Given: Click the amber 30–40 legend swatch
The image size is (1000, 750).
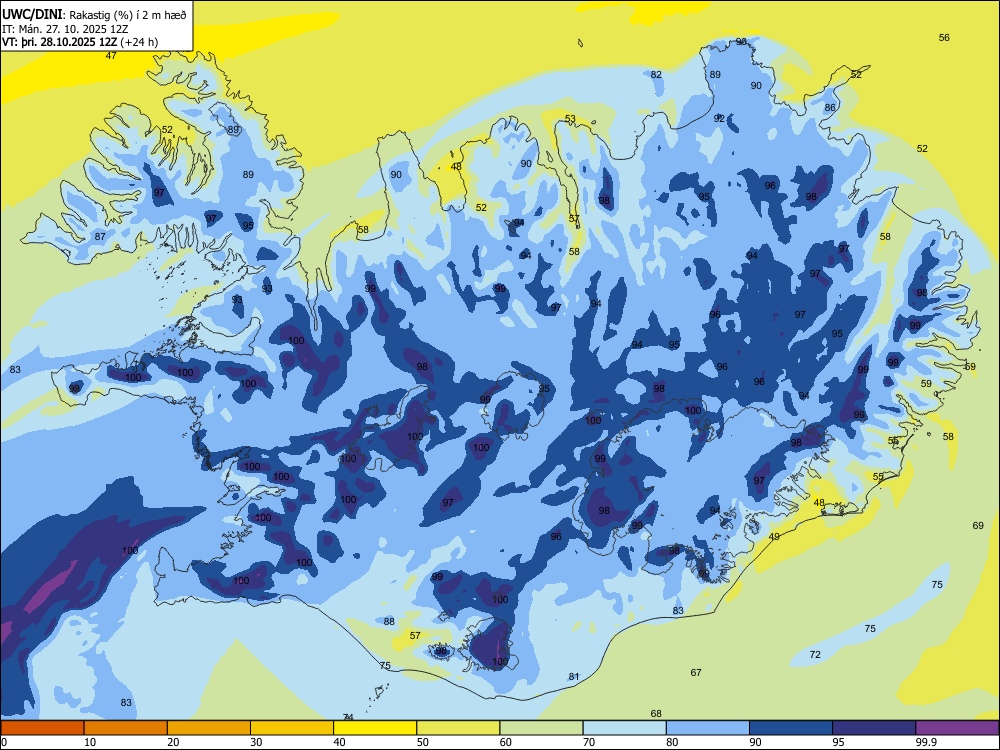Looking at the screenshot, I should point(292,728).
